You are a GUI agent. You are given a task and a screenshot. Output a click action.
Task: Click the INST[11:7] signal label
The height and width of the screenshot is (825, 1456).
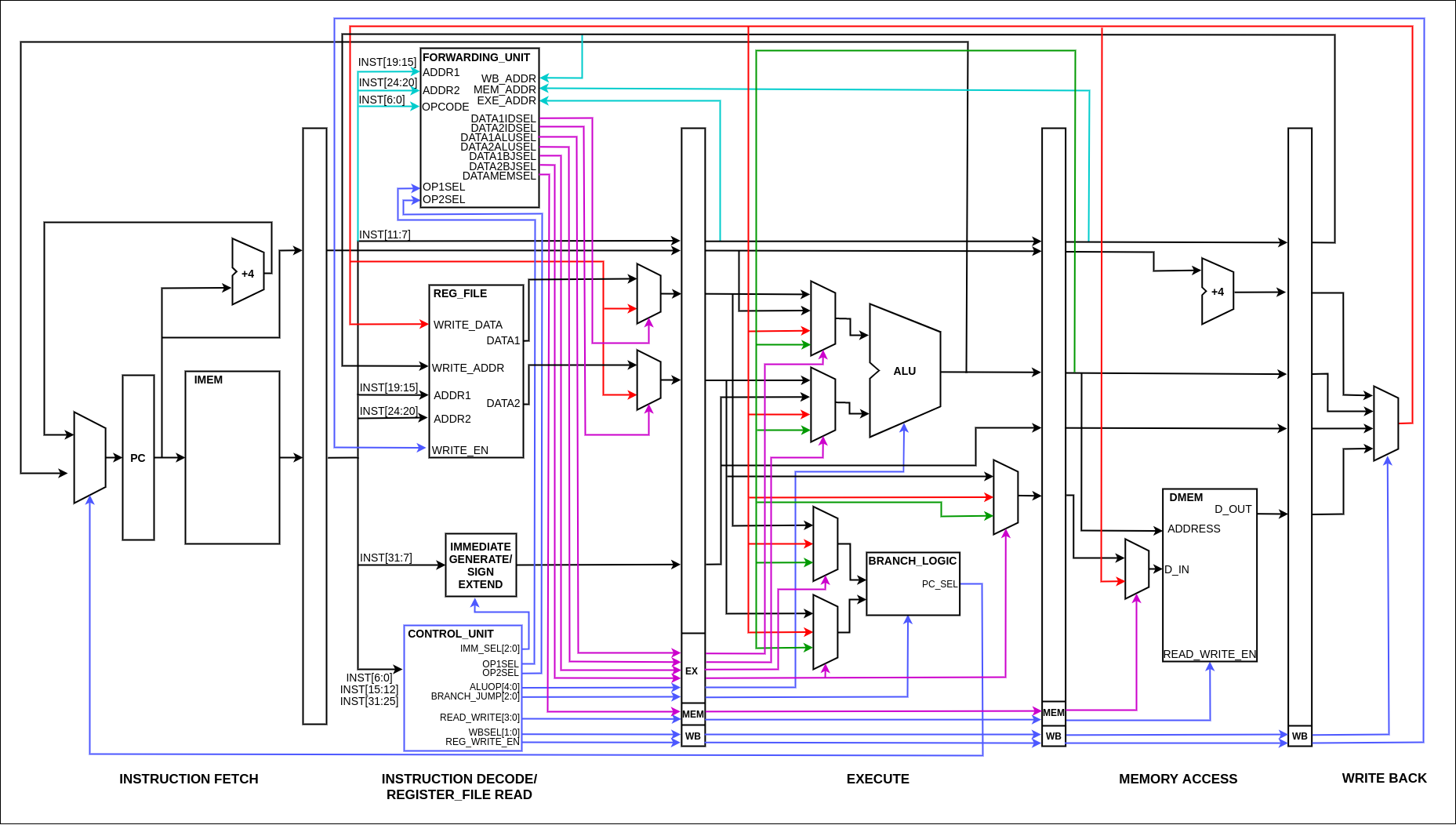[385, 234]
